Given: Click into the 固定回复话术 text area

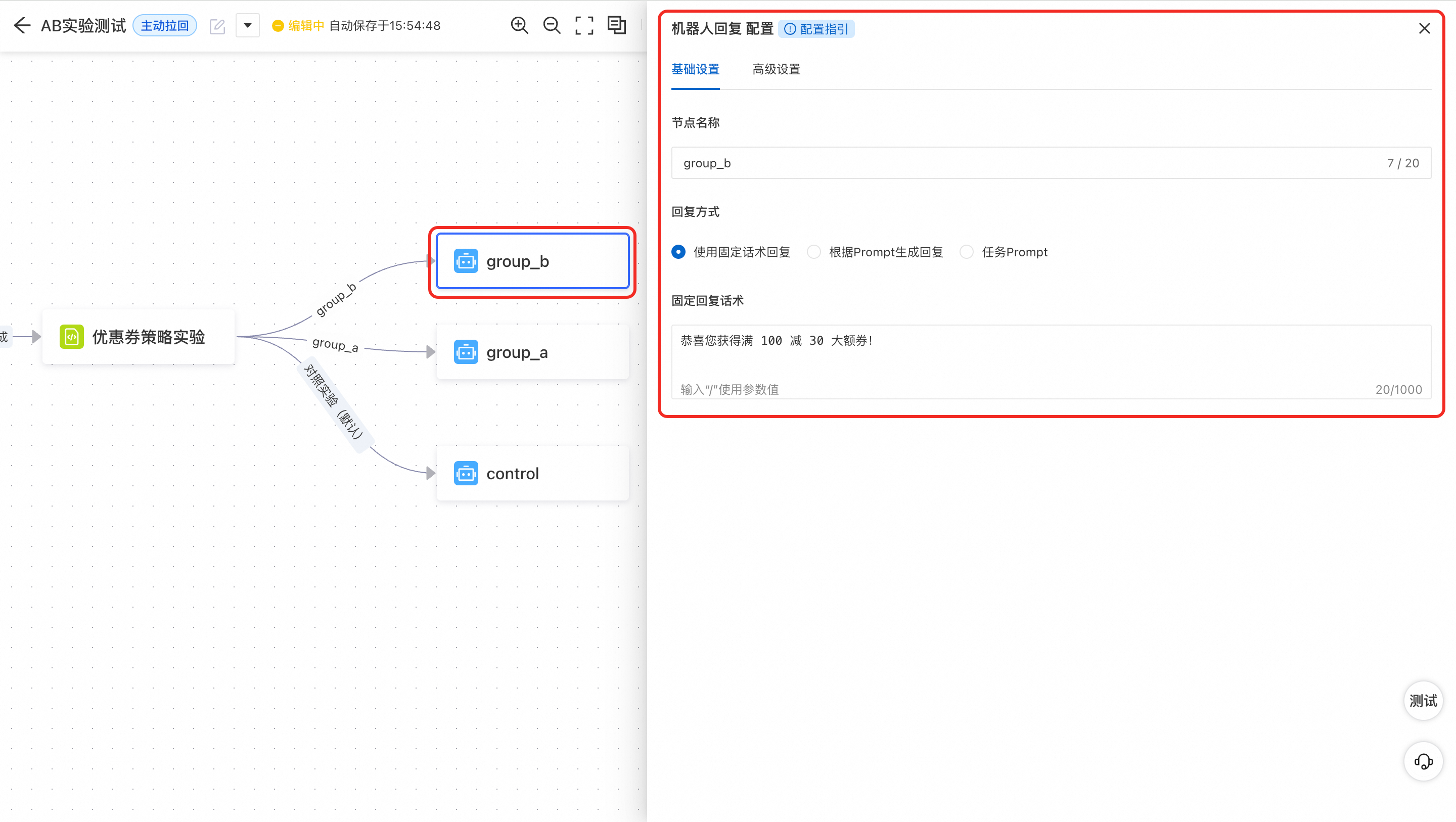Looking at the screenshot, I should coord(1051,361).
